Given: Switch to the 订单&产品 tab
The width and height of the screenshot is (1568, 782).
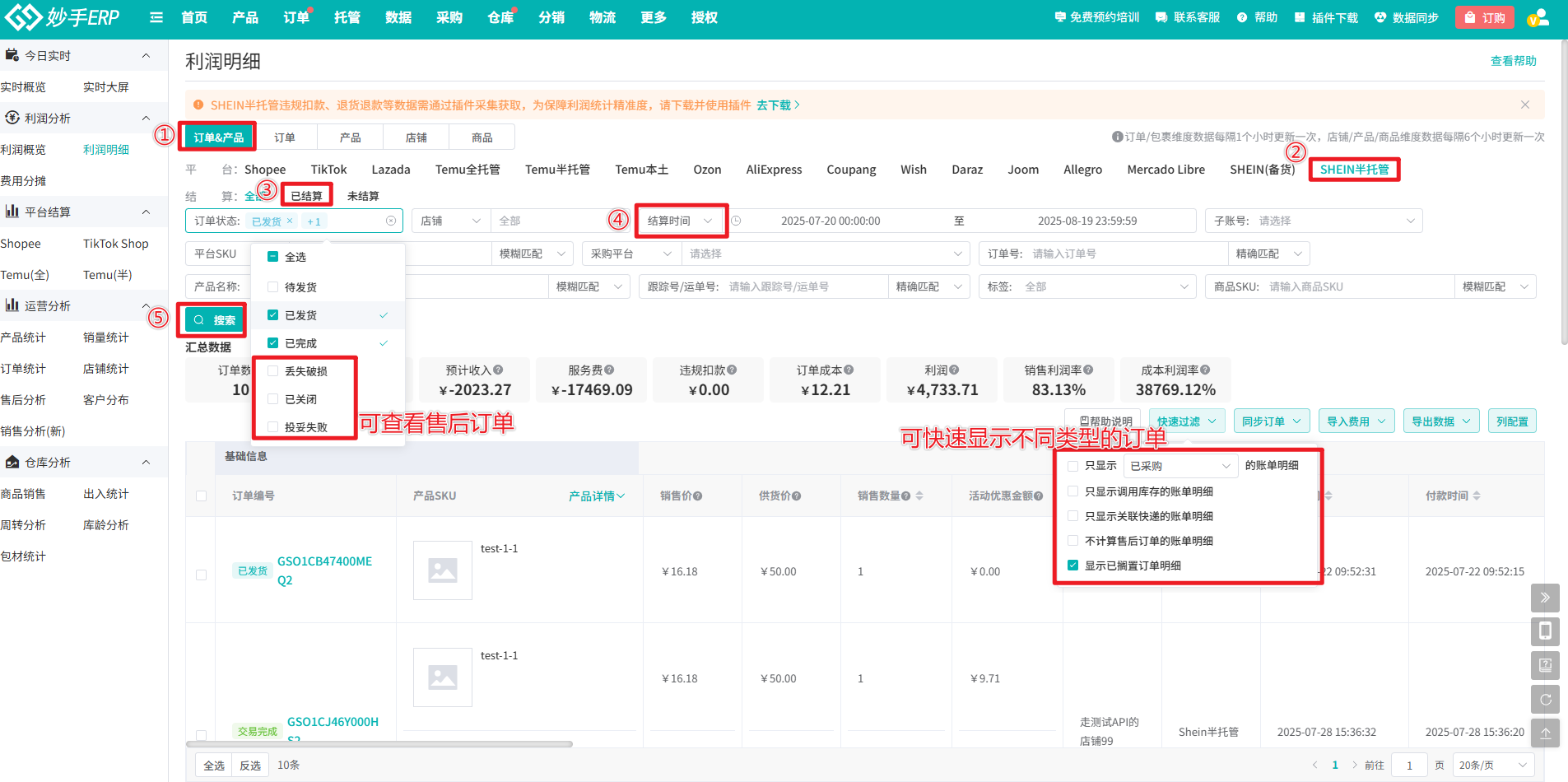Looking at the screenshot, I should 218,137.
